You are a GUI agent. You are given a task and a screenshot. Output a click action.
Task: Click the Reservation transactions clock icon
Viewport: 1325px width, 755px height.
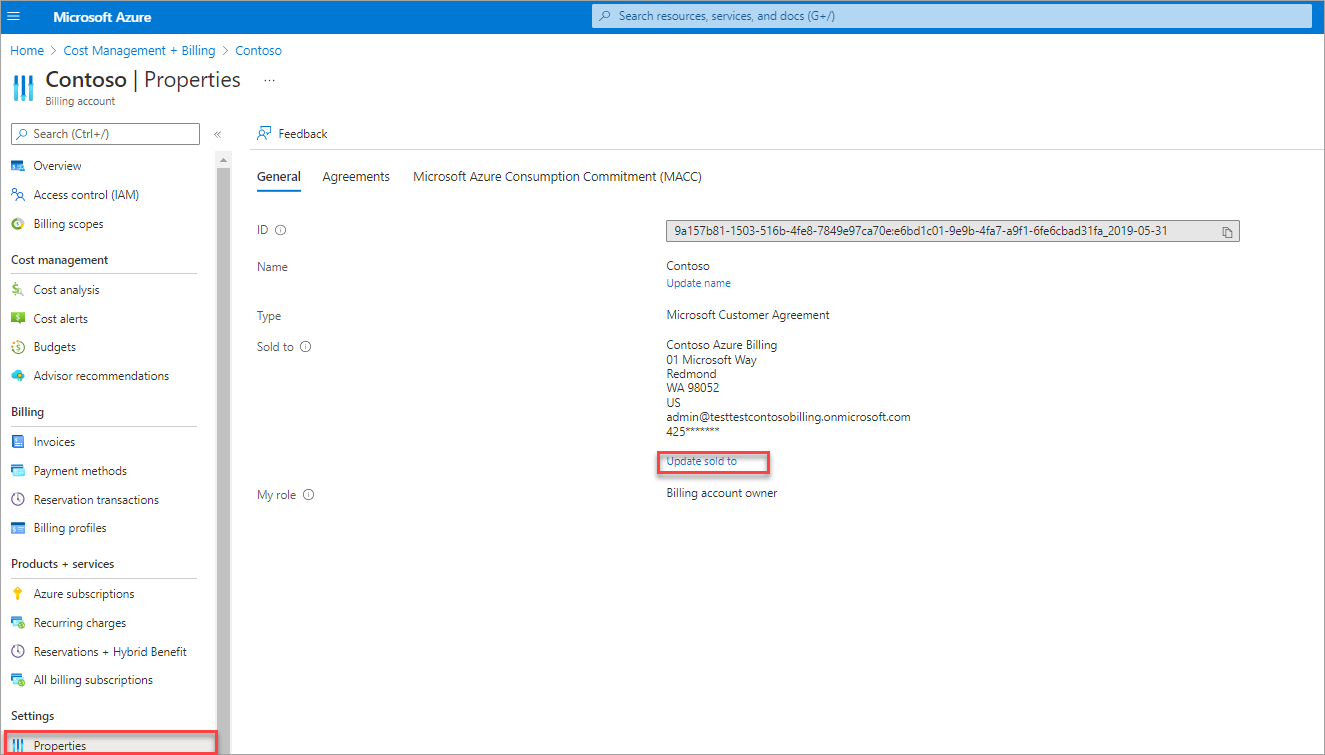tap(18, 500)
